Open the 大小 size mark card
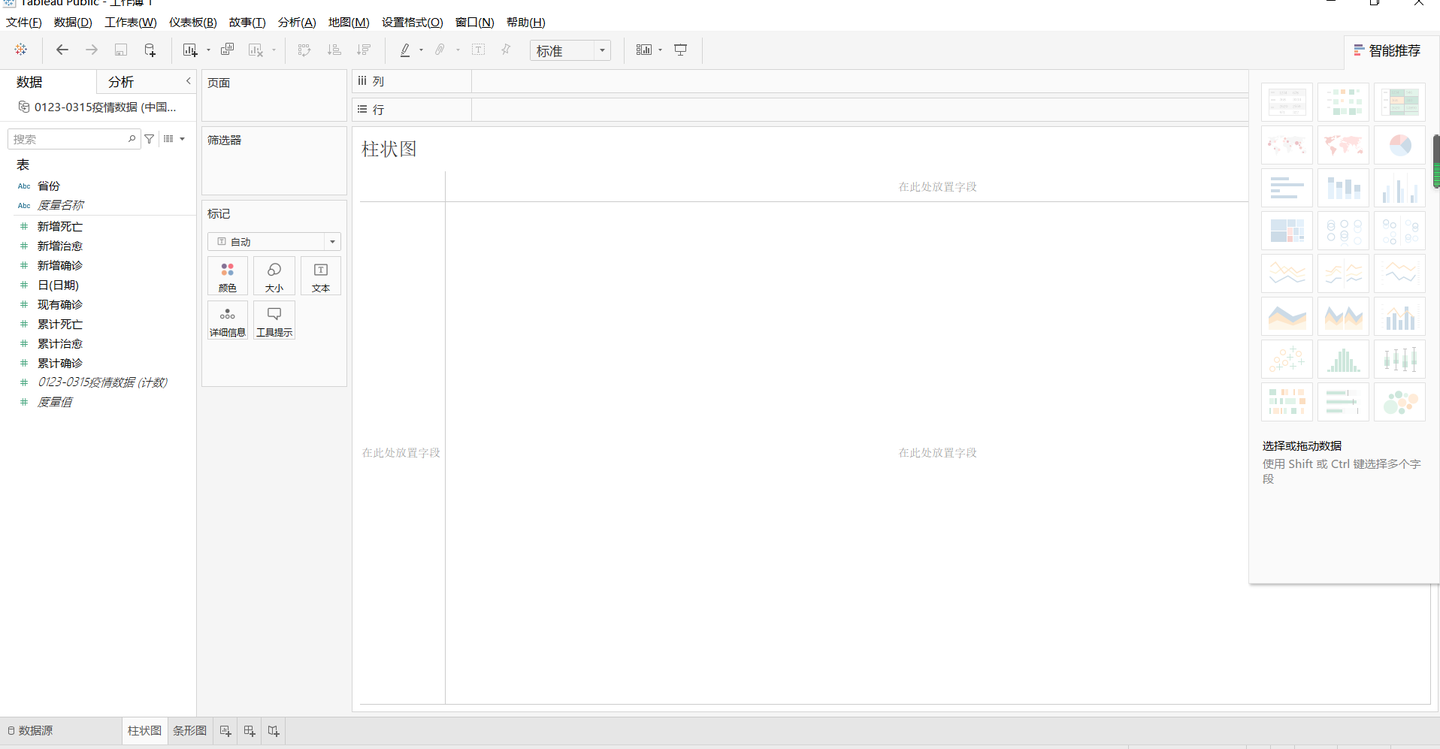The height and width of the screenshot is (749, 1440). [x=274, y=276]
